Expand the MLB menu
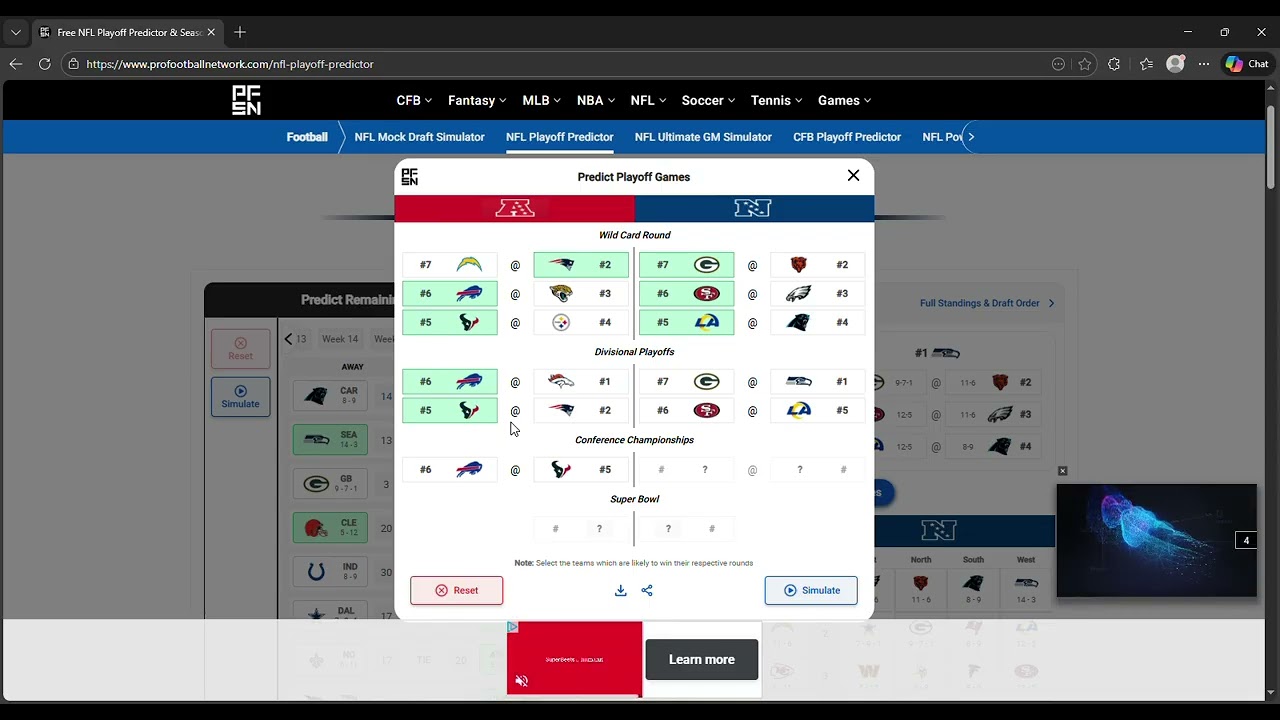1280x720 pixels. point(541,100)
